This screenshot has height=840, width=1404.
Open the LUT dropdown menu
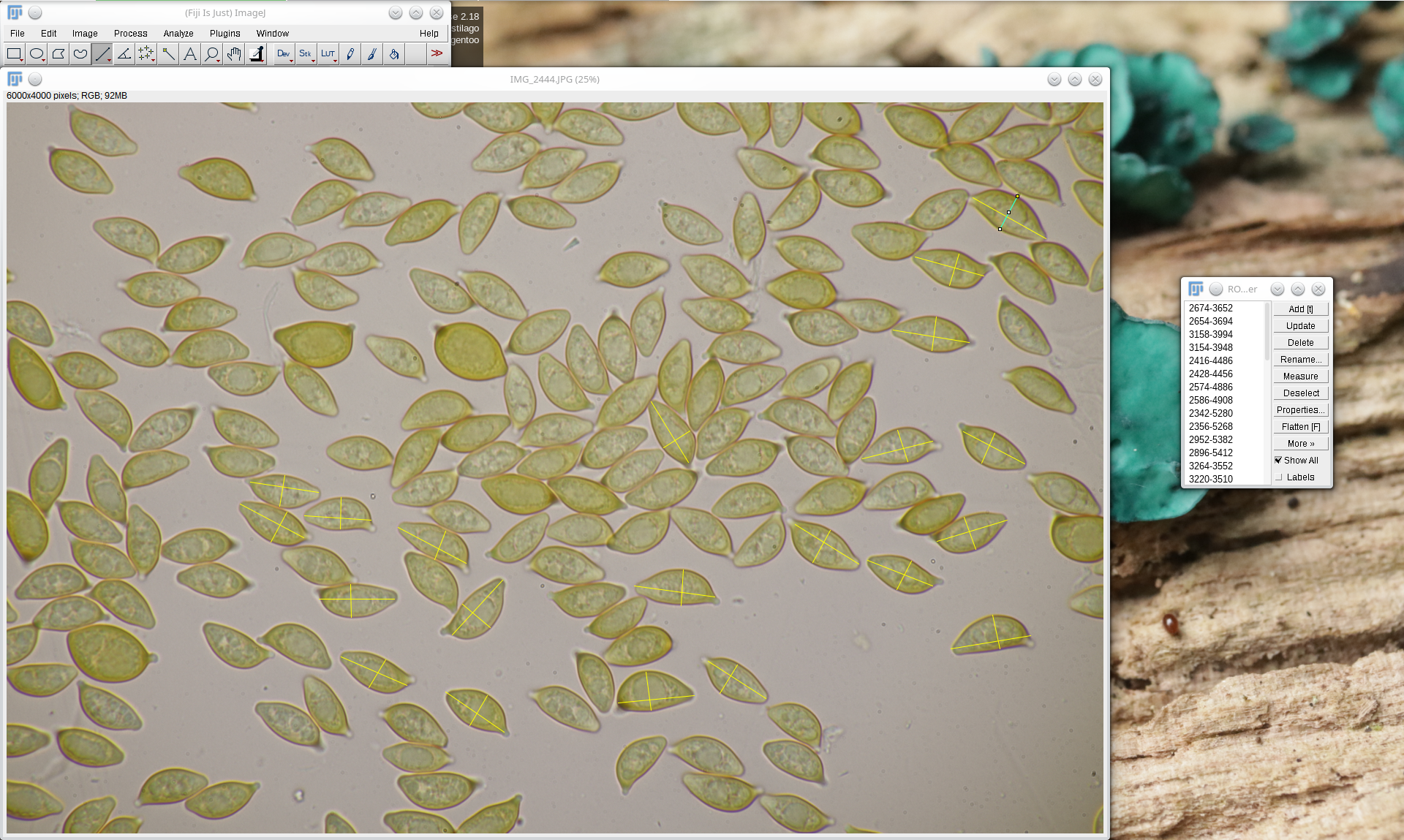point(328,53)
